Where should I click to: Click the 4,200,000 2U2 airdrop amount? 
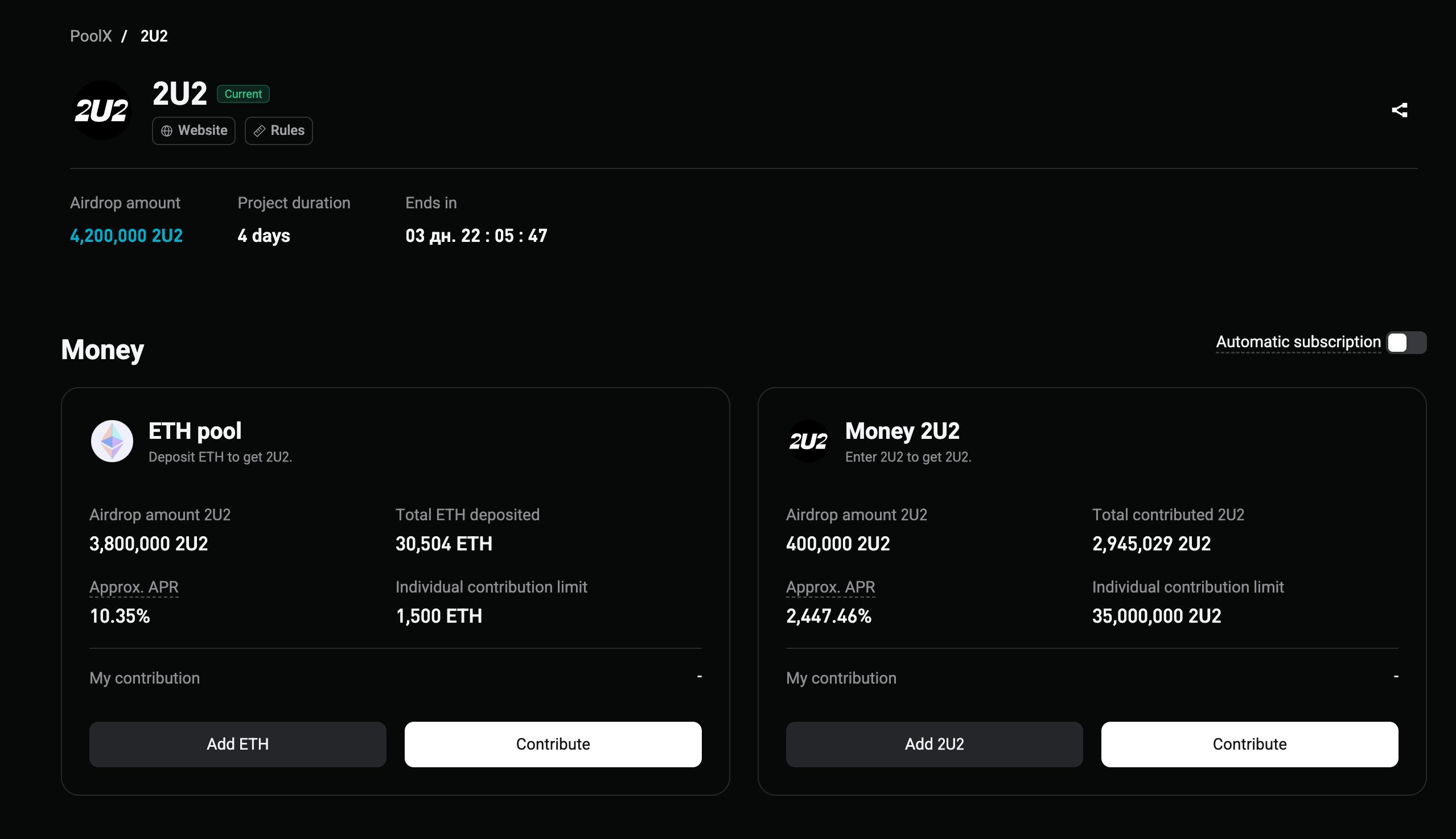pyautogui.click(x=126, y=236)
